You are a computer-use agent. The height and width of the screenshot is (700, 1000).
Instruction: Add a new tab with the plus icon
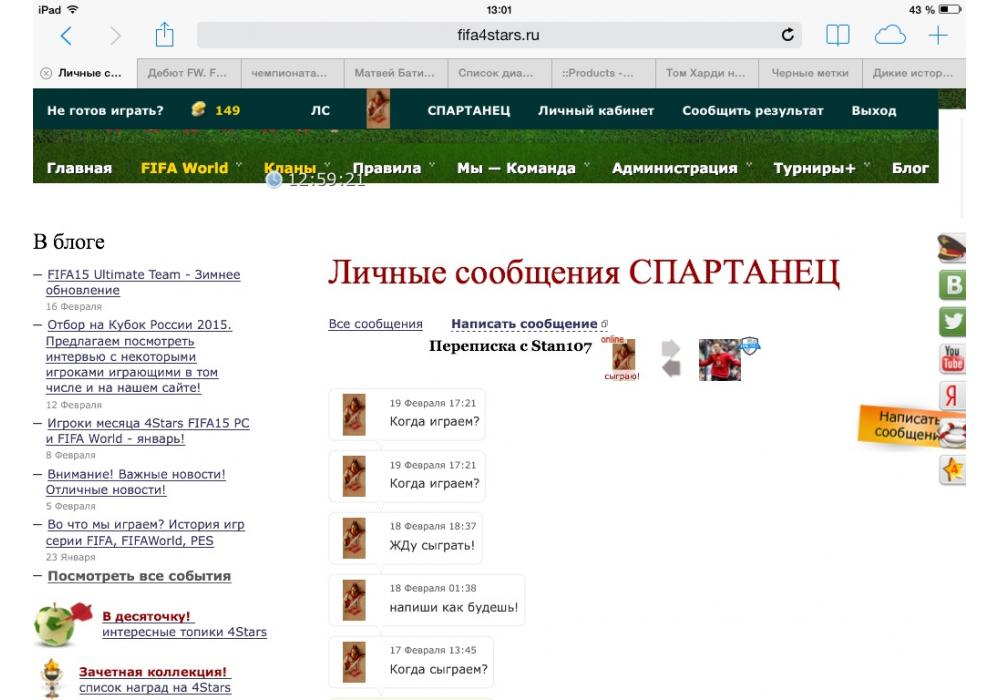938,36
